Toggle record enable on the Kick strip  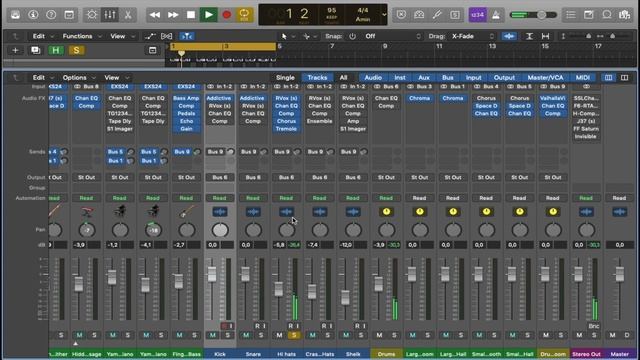(x=224, y=326)
